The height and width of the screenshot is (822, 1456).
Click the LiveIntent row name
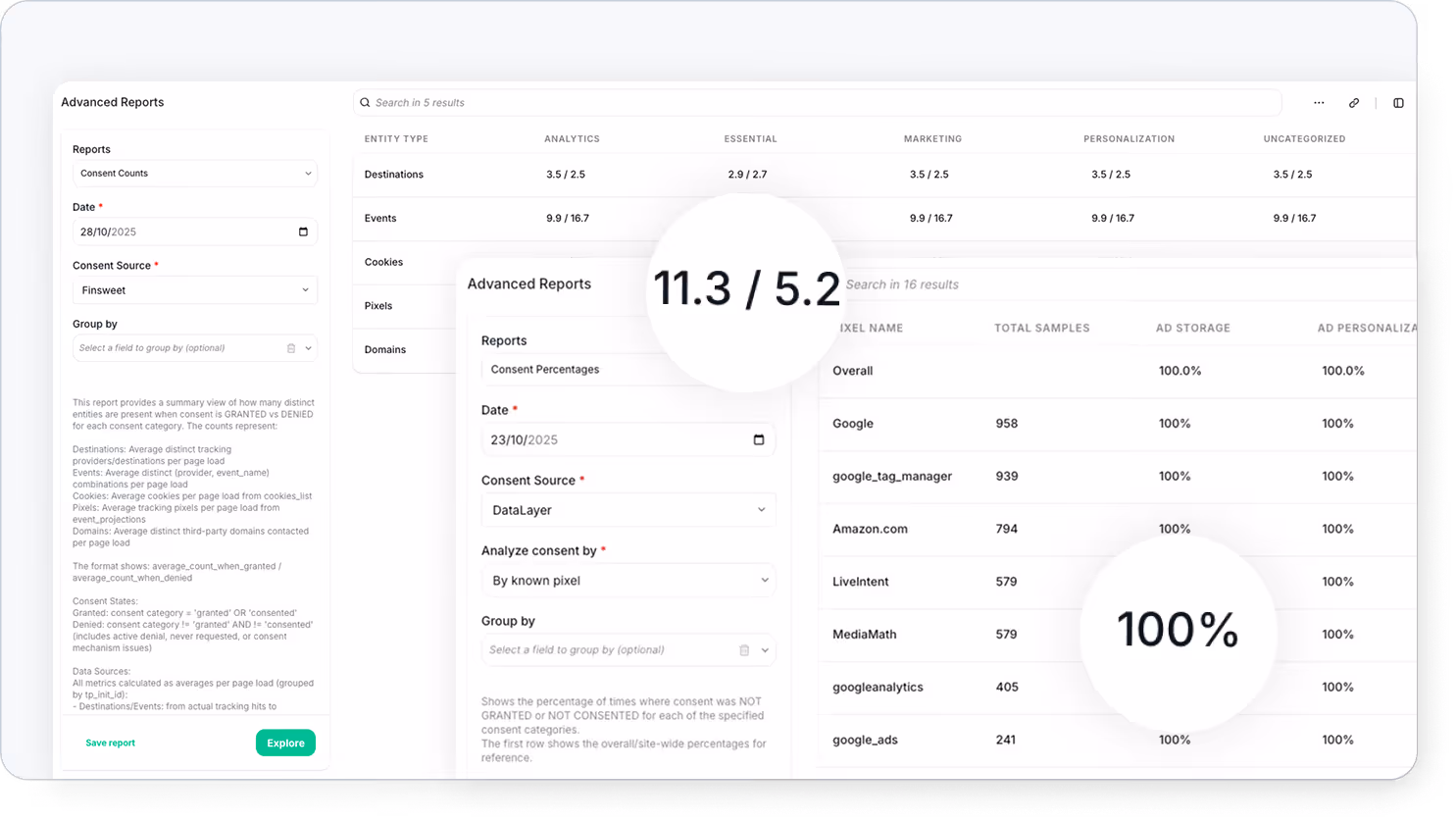point(860,582)
